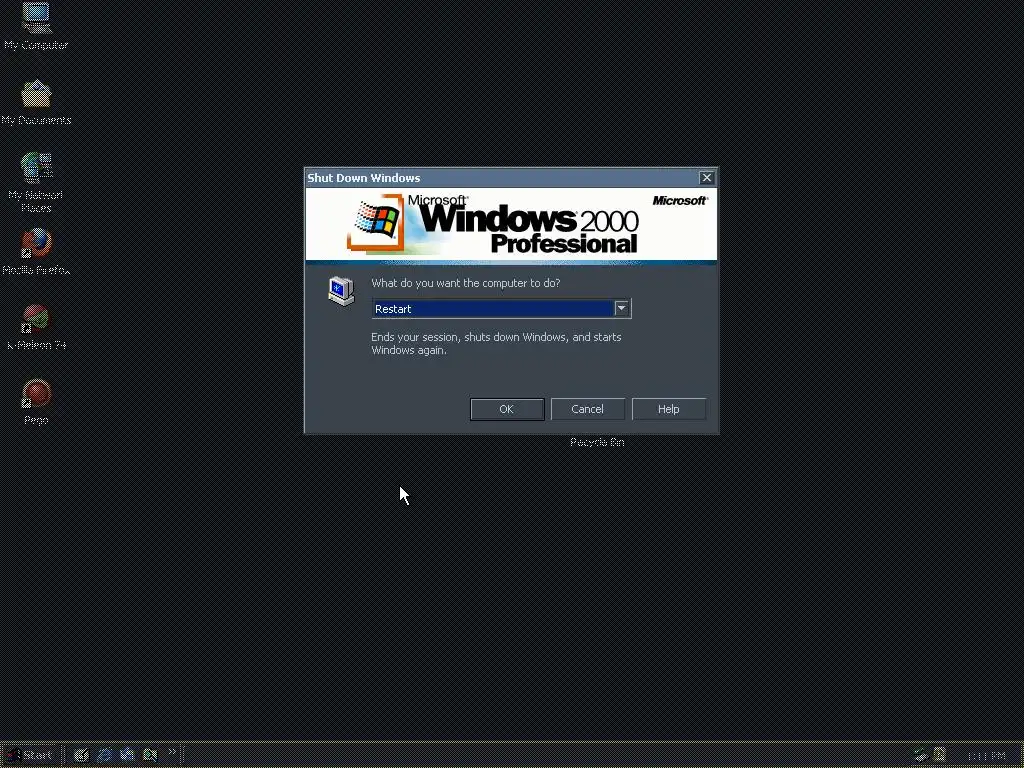
Task: Click the Recycle Bin label below the dialog
Action: [597, 442]
